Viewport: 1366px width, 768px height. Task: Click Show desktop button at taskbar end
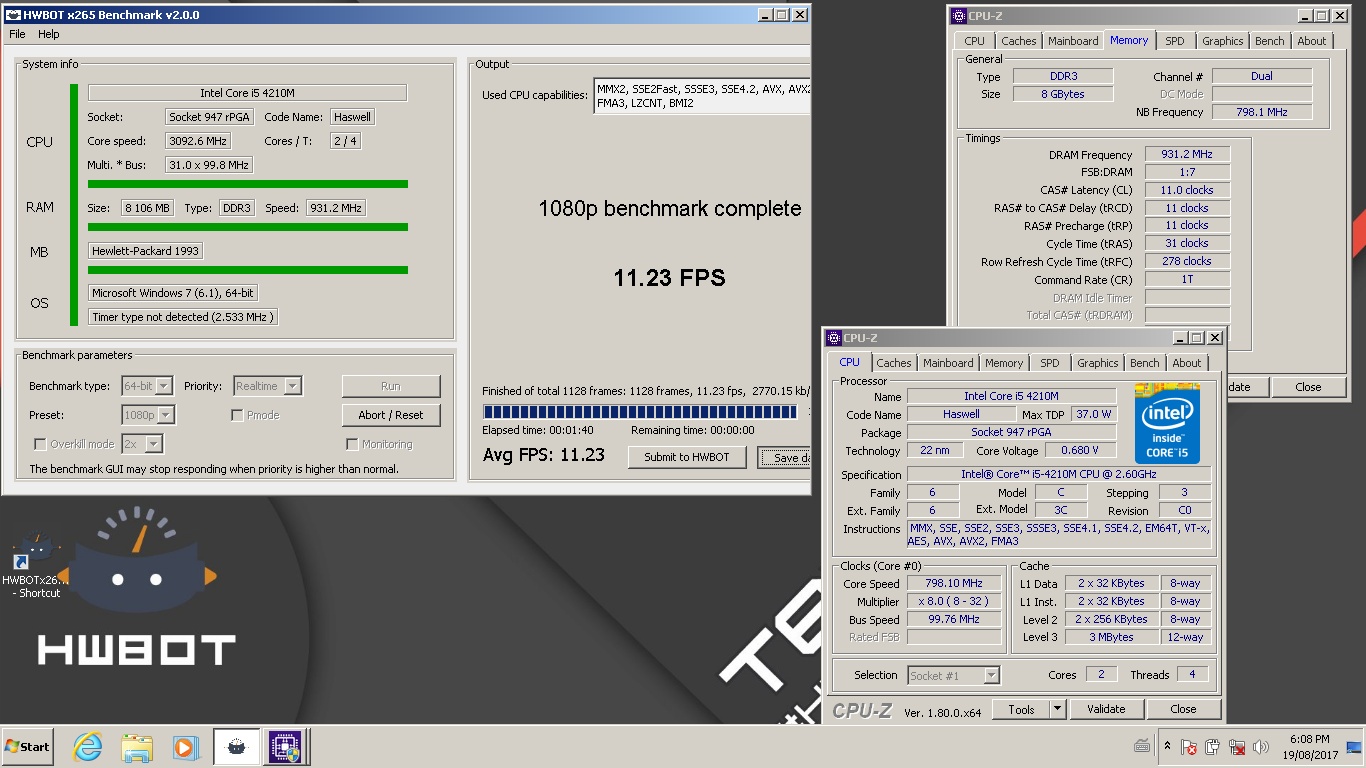click(x=1354, y=746)
